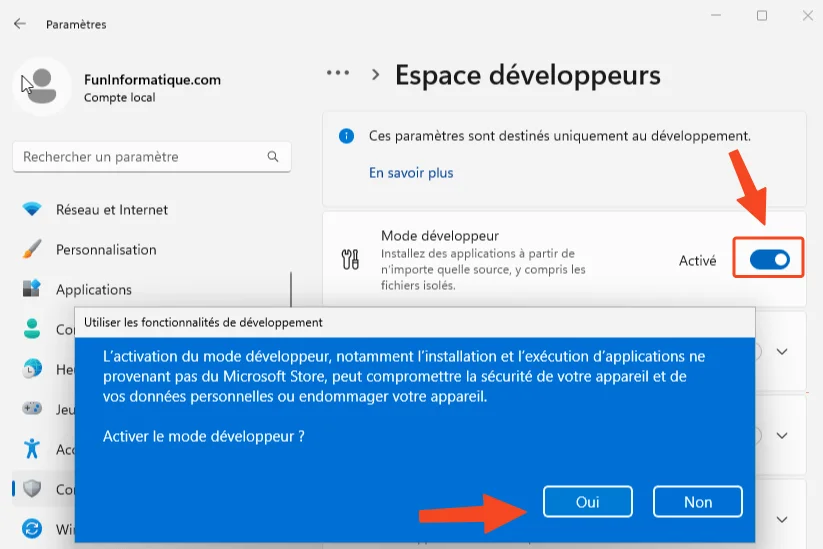Decline with the Non button
The height and width of the screenshot is (549, 823).
coord(698,502)
